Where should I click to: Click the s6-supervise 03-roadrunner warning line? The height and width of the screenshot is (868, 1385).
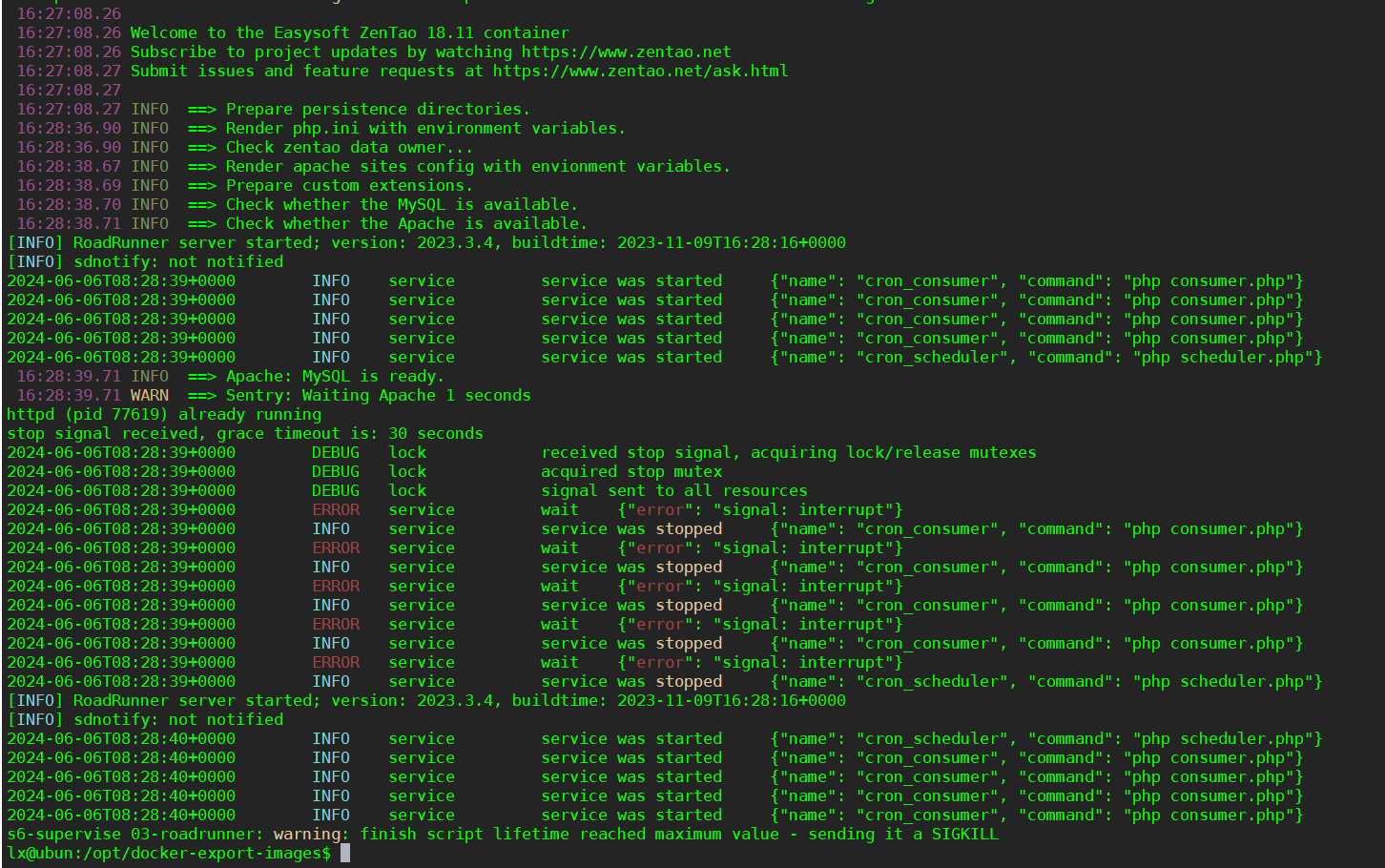[502, 835]
